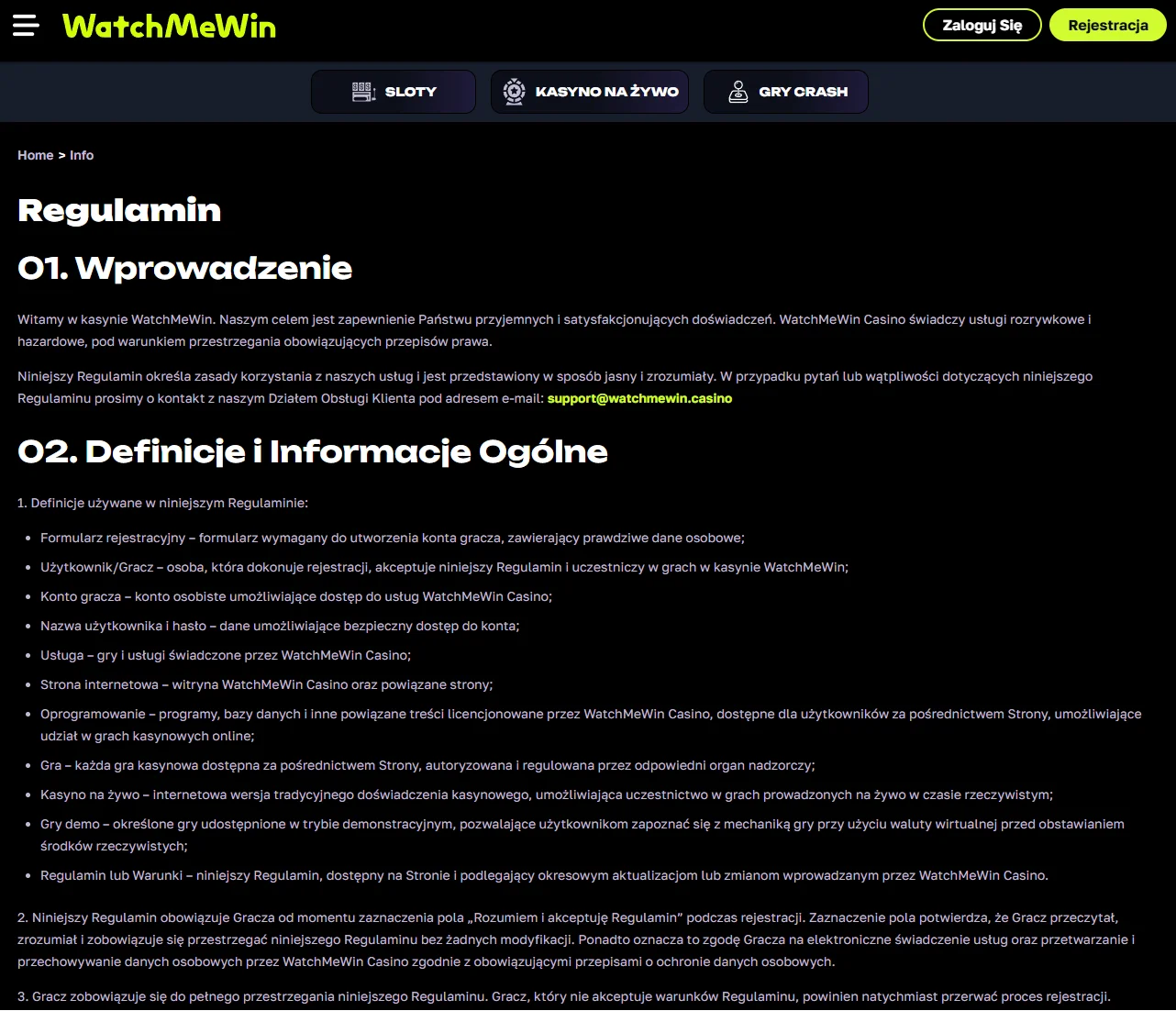1176x1011 pixels.
Task: Click the Rejestracja sign-up button
Action: coord(1107,26)
